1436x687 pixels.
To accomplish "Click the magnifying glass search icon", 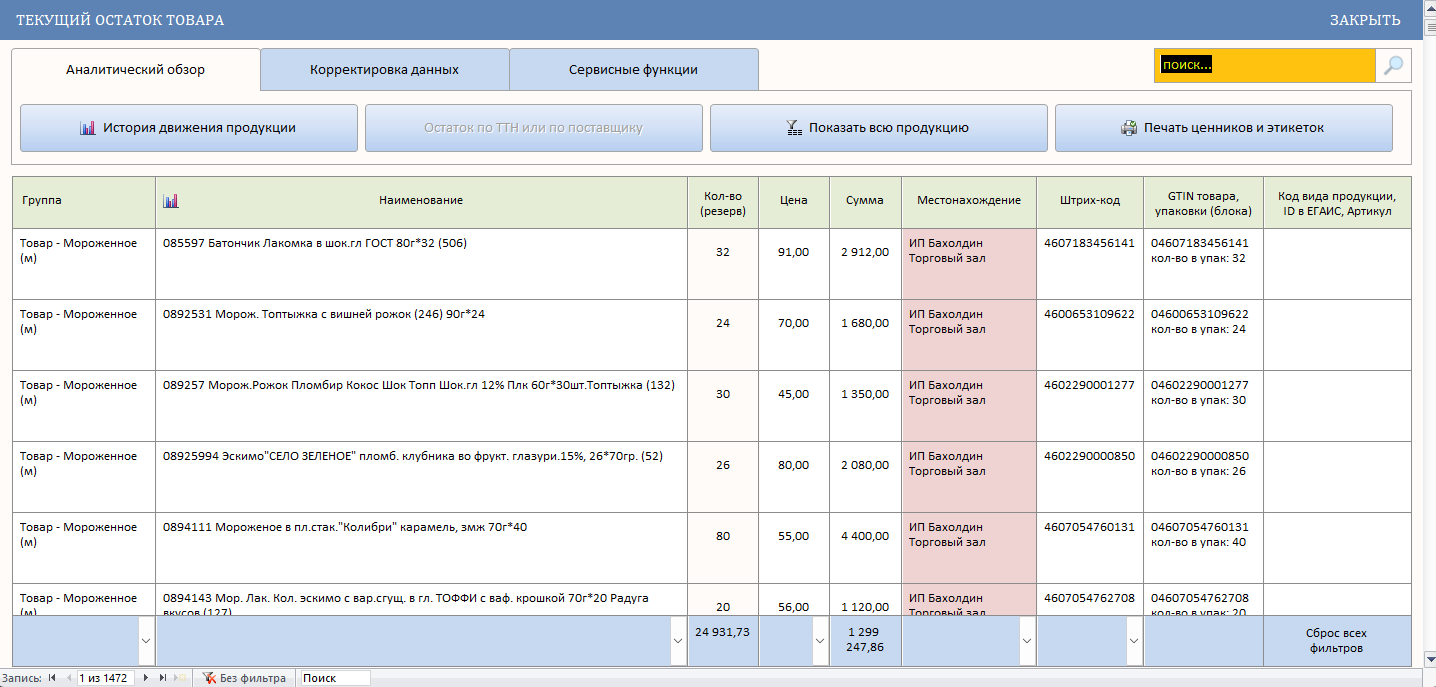I will pyautogui.click(x=1393, y=66).
